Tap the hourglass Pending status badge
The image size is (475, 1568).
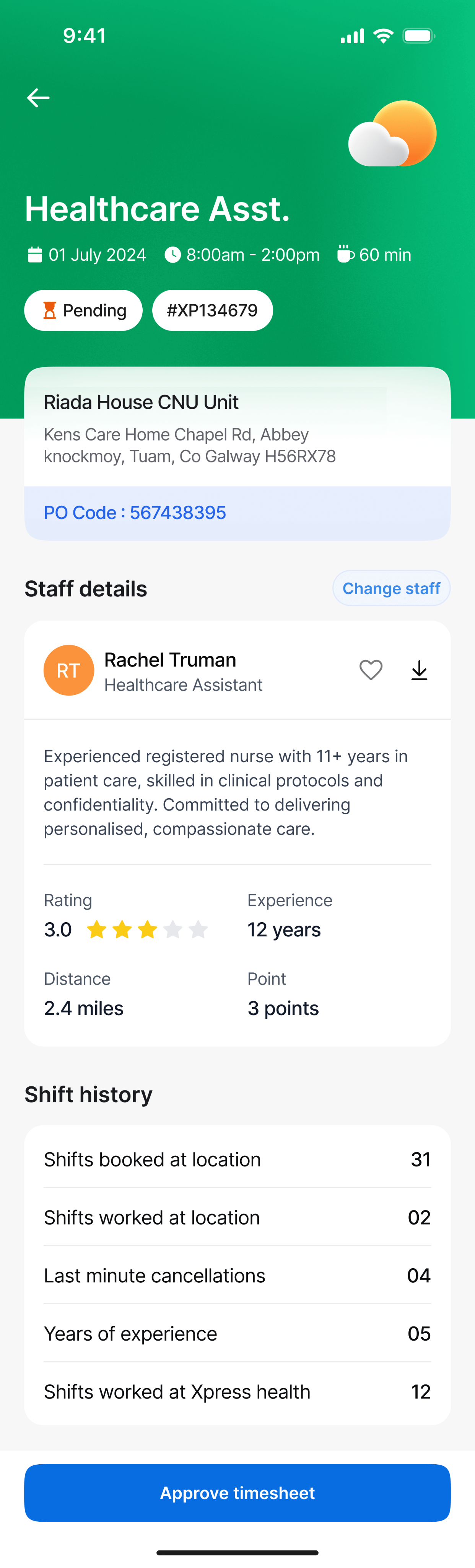click(x=83, y=310)
